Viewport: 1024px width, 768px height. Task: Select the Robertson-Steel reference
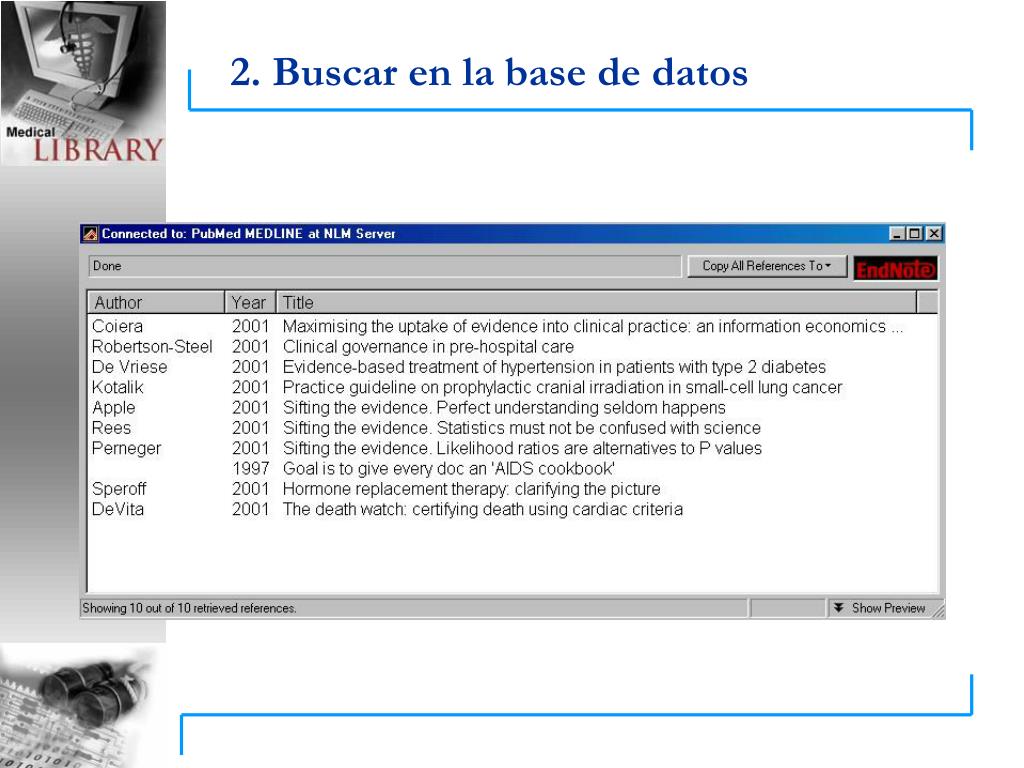(513, 346)
